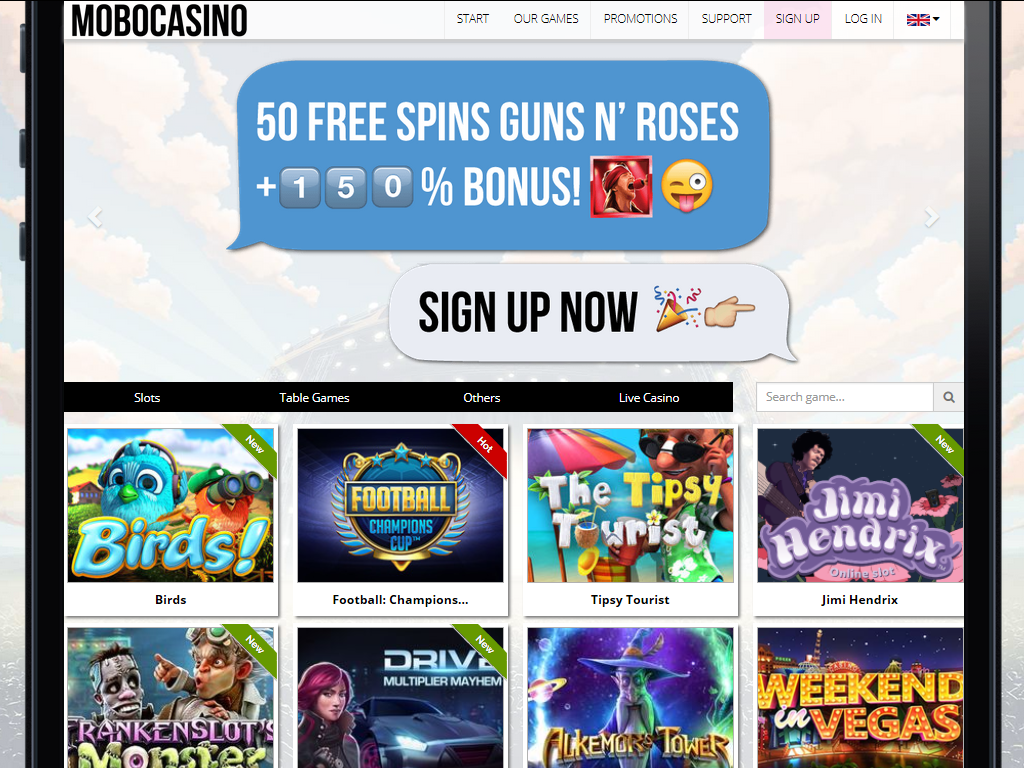Click the Guns N' Roses singer image
1024x768 pixels.
pyautogui.click(x=621, y=186)
